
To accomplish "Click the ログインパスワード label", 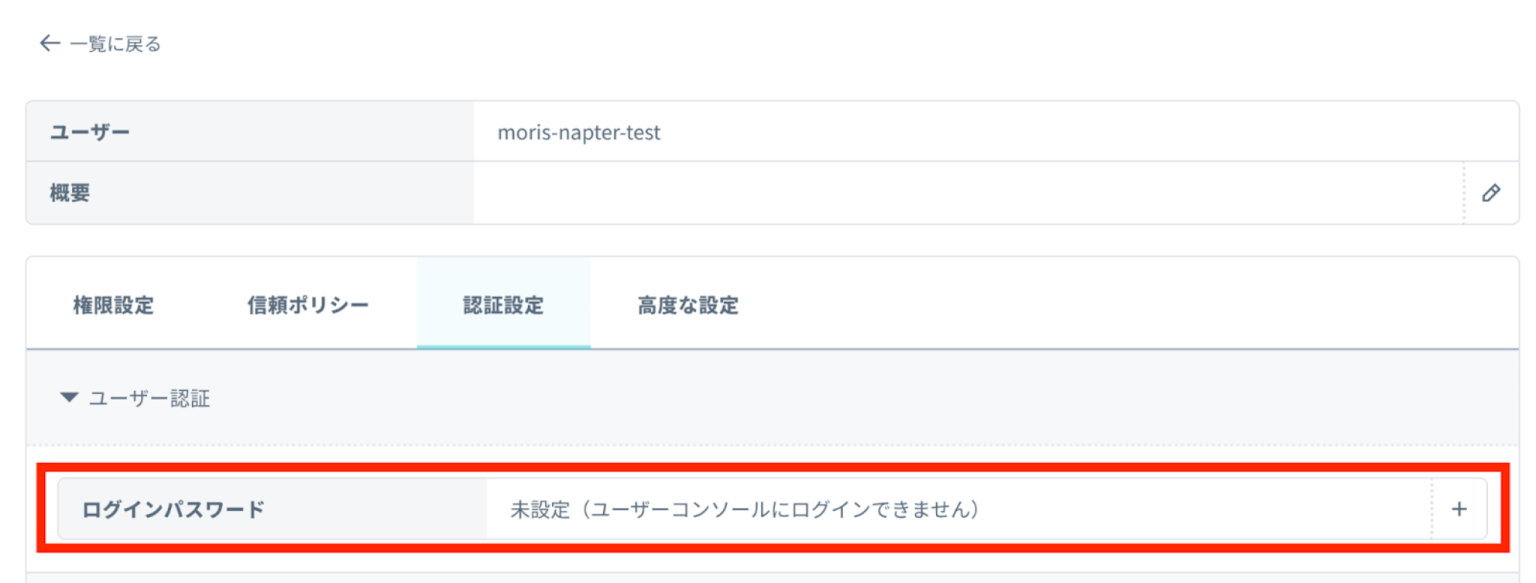I will (x=173, y=509).
